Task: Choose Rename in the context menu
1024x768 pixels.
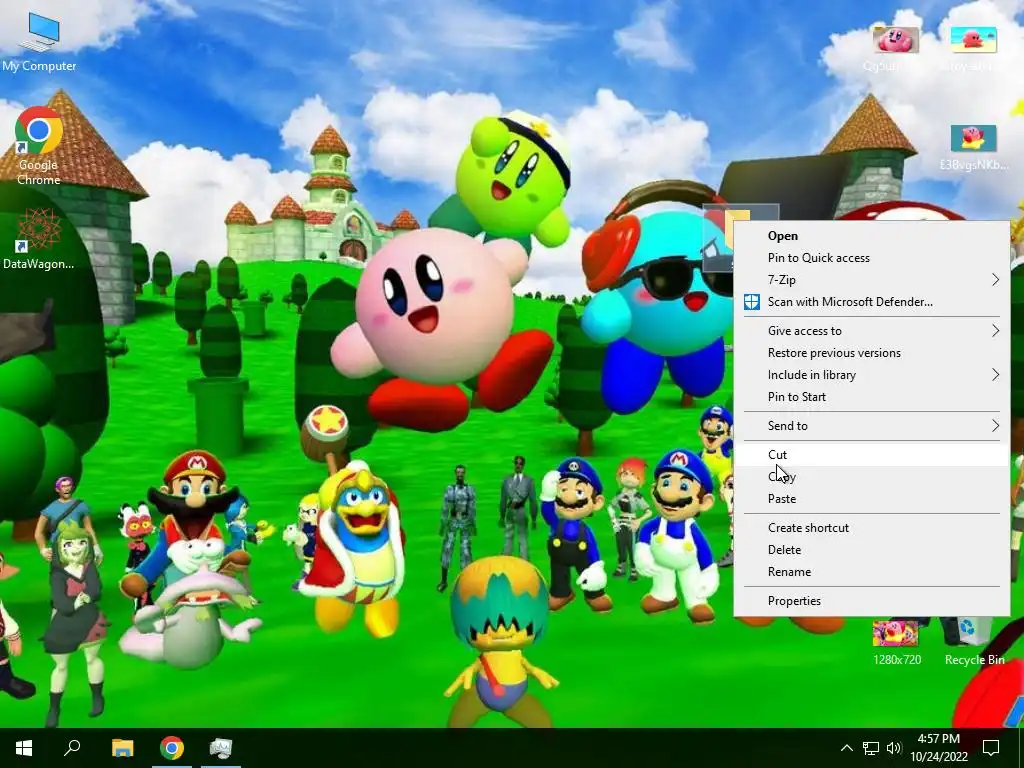Action: (x=872, y=572)
